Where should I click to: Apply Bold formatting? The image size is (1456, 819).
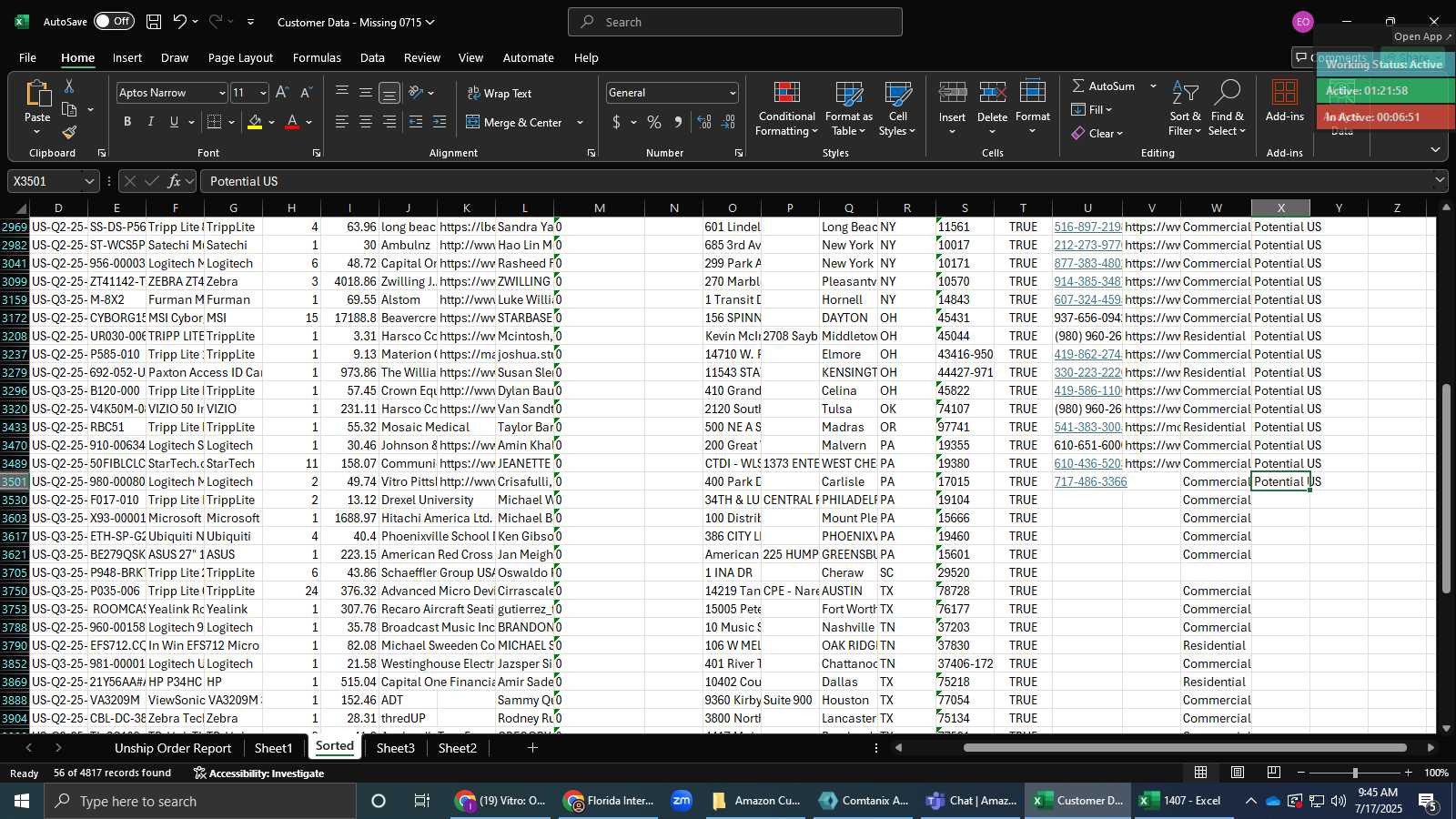127,122
